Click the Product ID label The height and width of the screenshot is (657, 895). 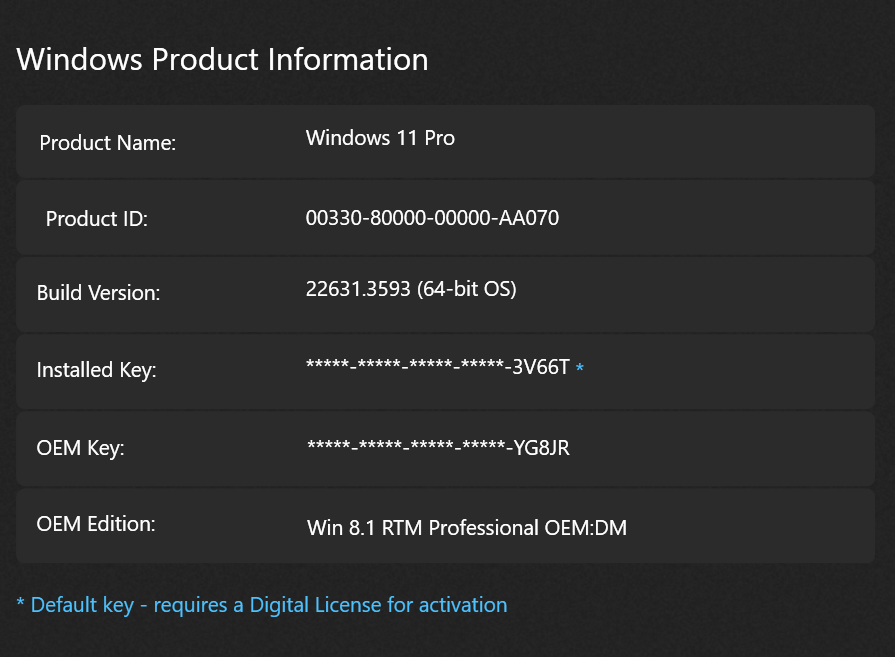pos(96,219)
